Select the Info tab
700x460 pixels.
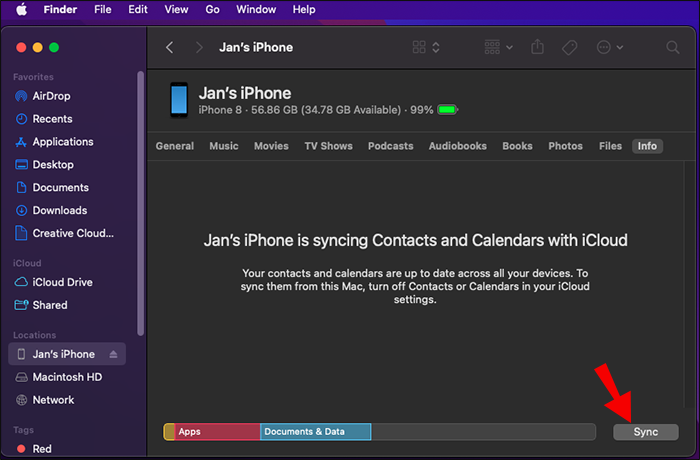click(647, 146)
